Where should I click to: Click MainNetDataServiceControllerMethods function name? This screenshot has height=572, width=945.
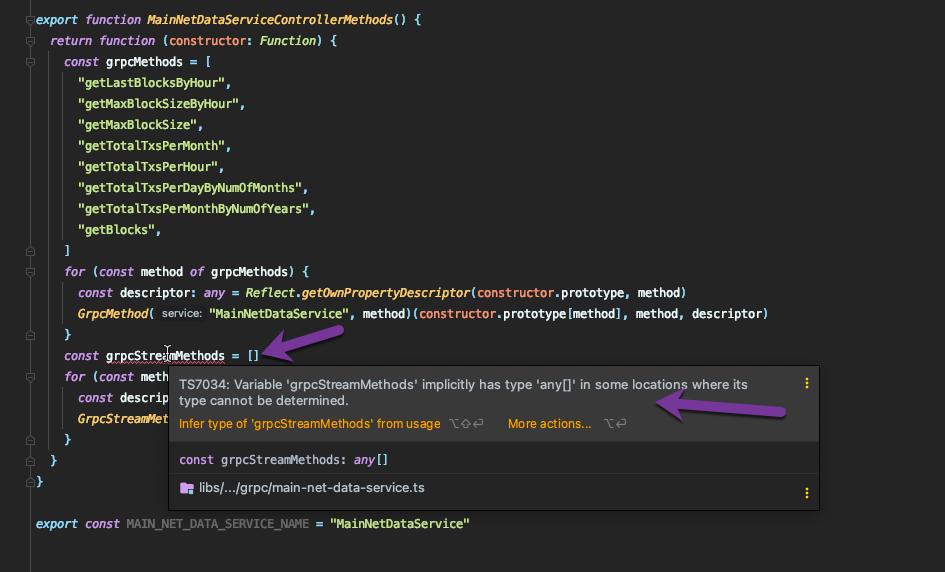pyautogui.click(x=270, y=20)
